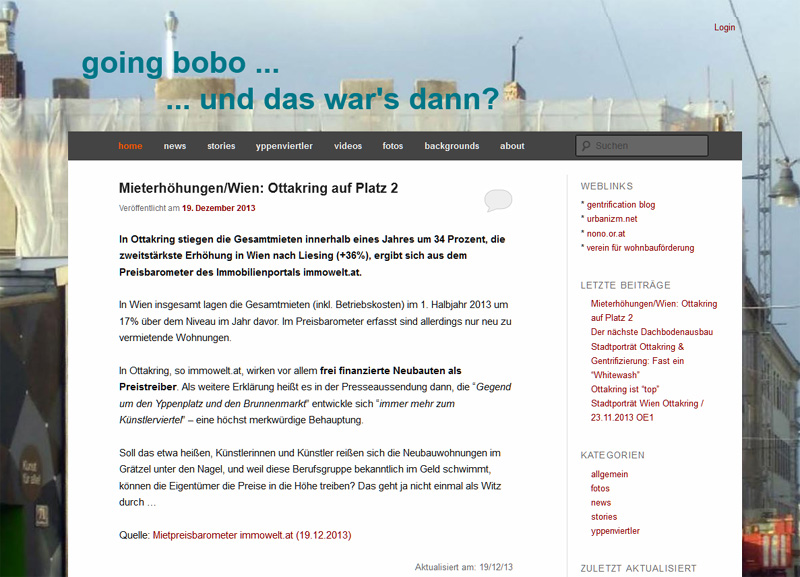Open 'verein für wohnbauförderung' weblink
The image size is (800, 577).
coord(640,248)
